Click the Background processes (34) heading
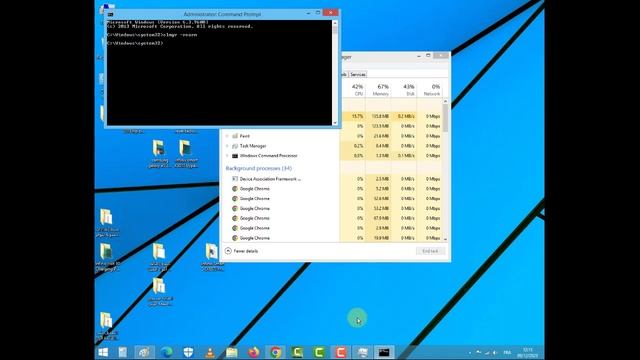The width and height of the screenshot is (640, 360). 259,168
